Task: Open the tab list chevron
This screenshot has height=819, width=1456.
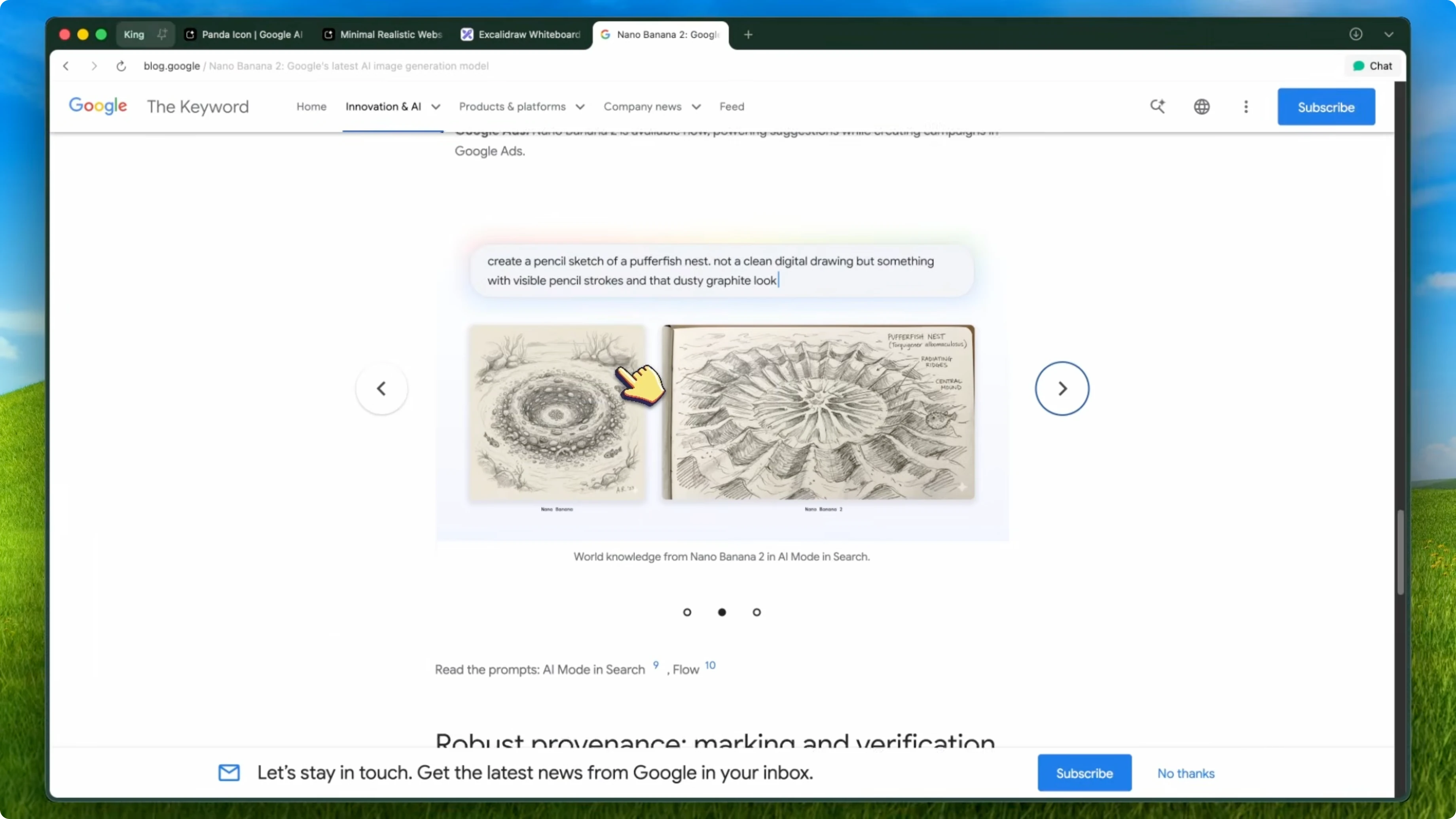Action: point(1389,34)
